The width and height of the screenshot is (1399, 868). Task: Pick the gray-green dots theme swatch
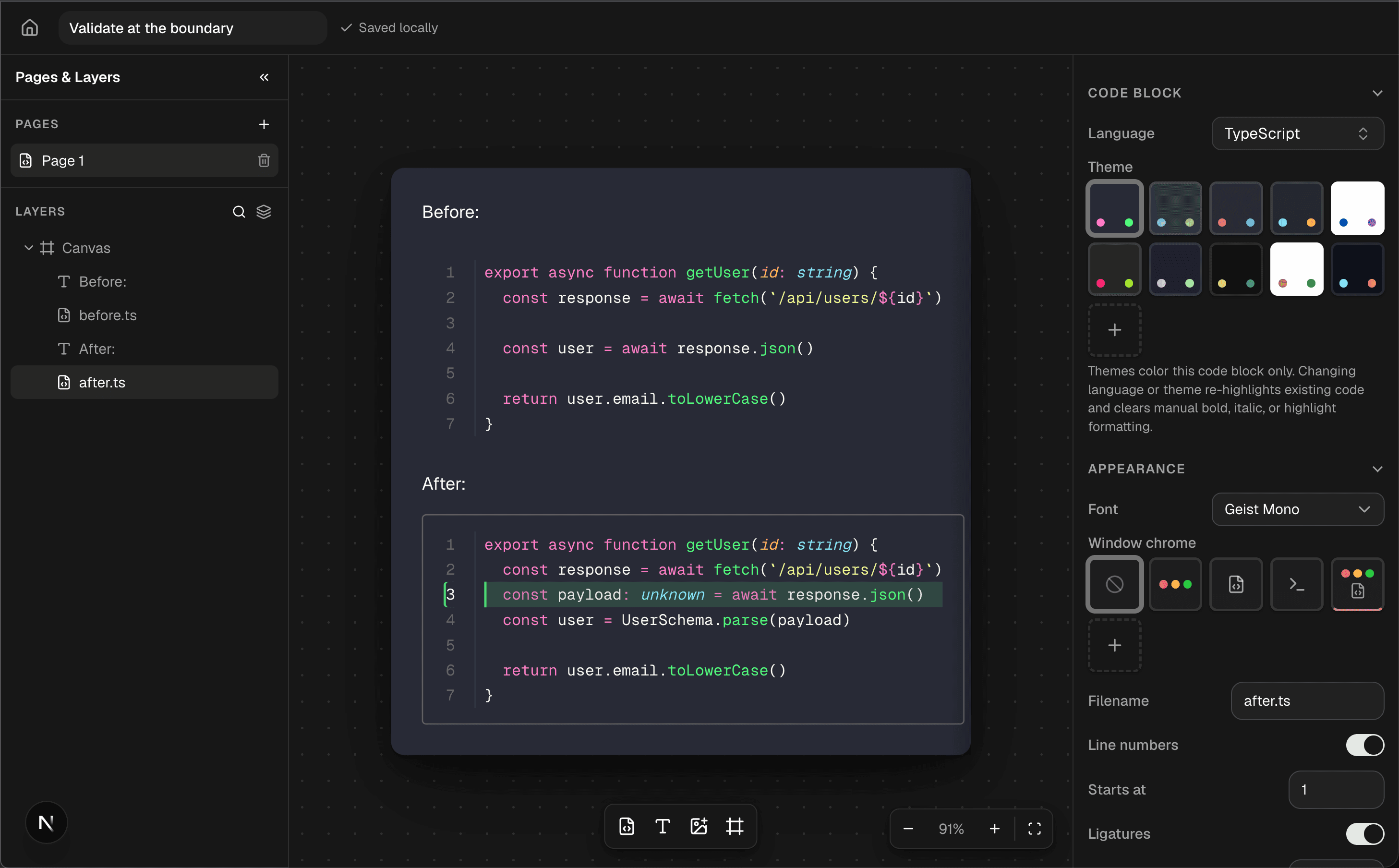(1175, 269)
